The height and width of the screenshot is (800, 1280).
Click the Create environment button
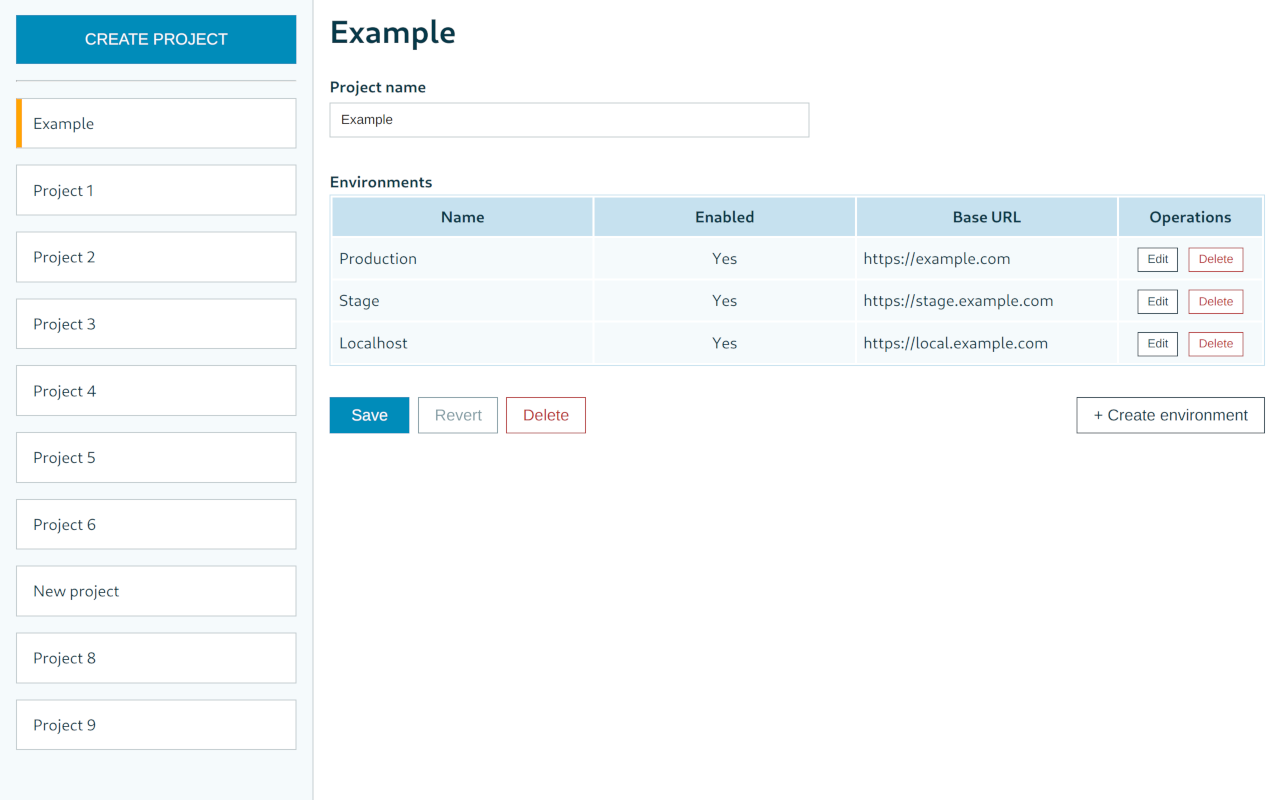point(1170,415)
